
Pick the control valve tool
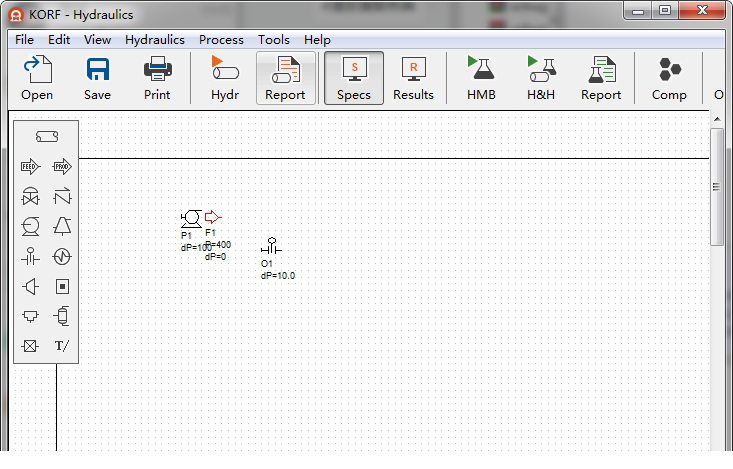point(31,196)
